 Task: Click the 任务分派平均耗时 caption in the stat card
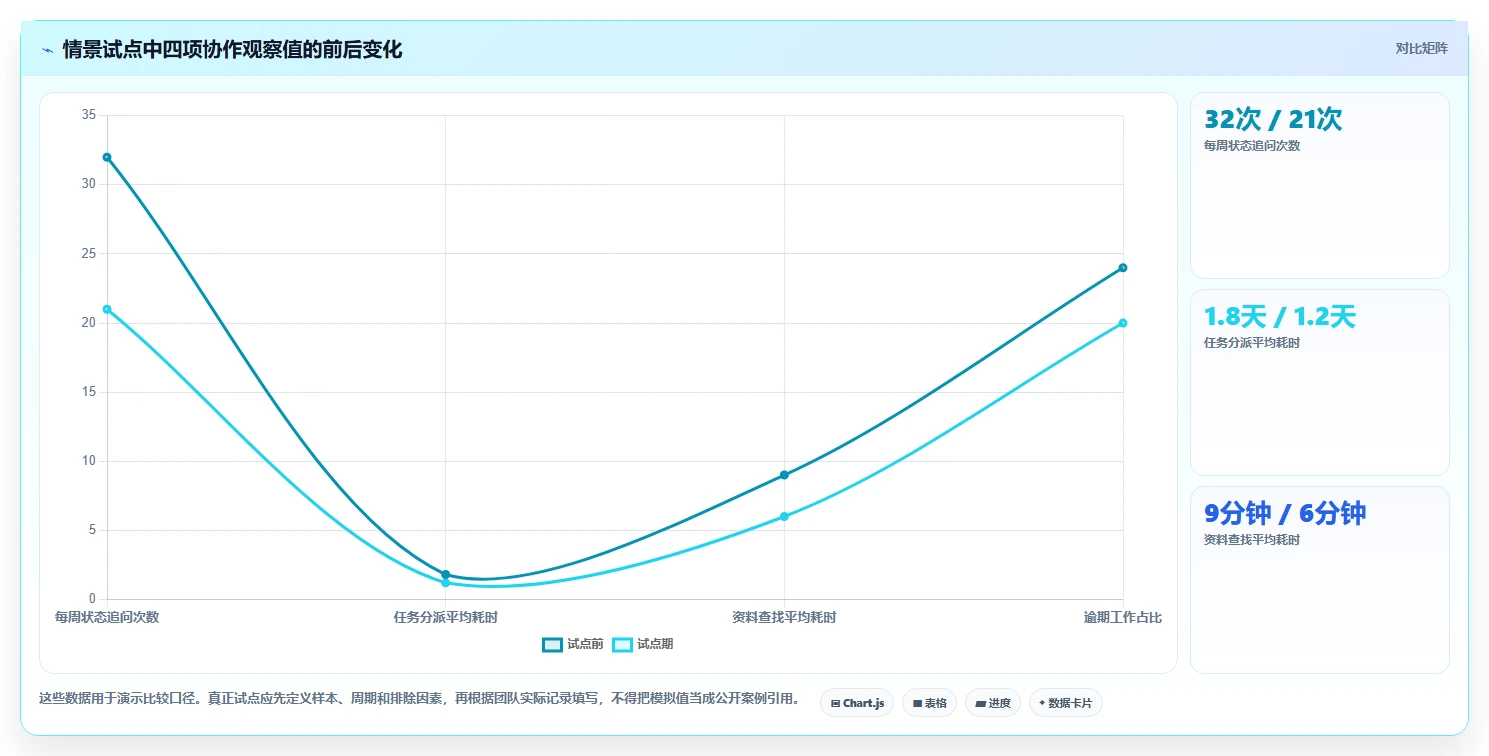[x=1252, y=343]
